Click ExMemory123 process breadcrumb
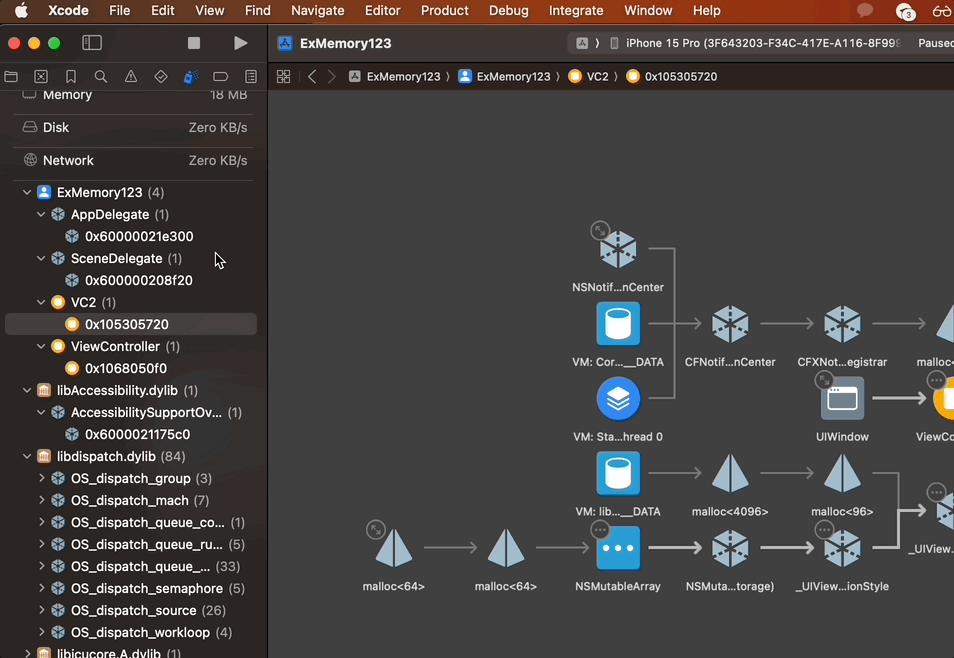The height and width of the screenshot is (658, 954). tap(504, 77)
